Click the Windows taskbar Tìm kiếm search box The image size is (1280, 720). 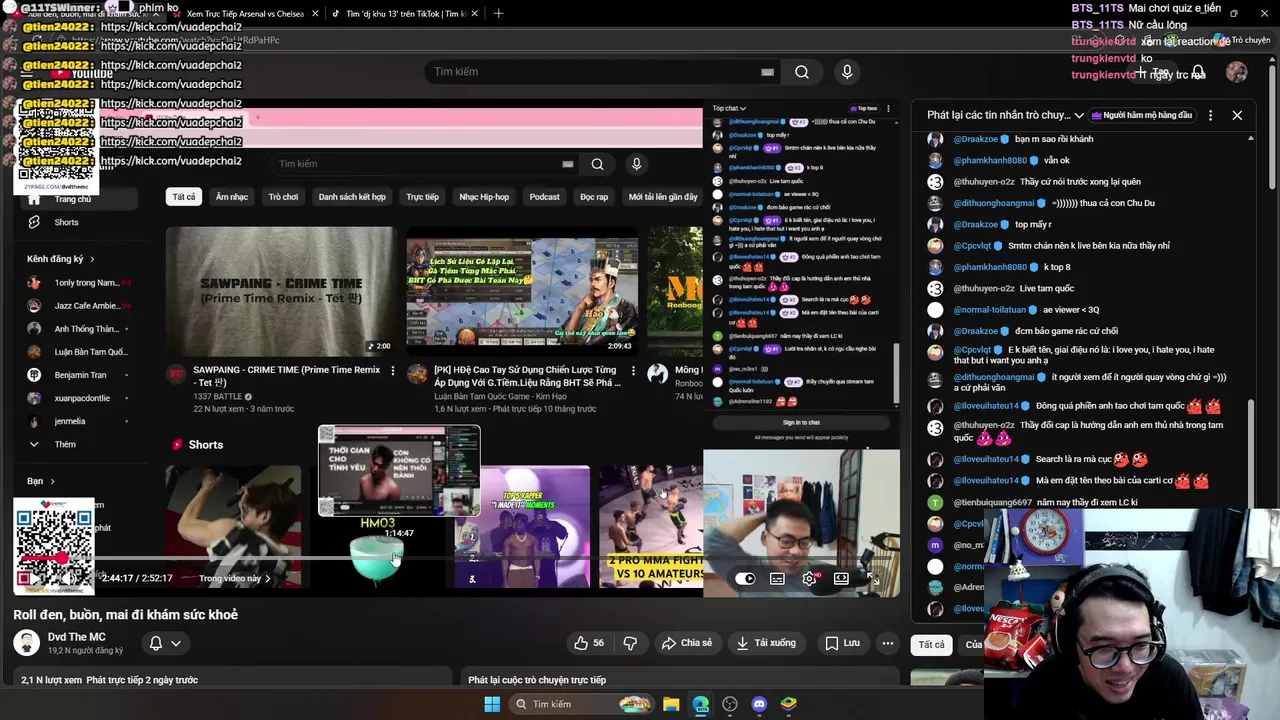(582, 704)
